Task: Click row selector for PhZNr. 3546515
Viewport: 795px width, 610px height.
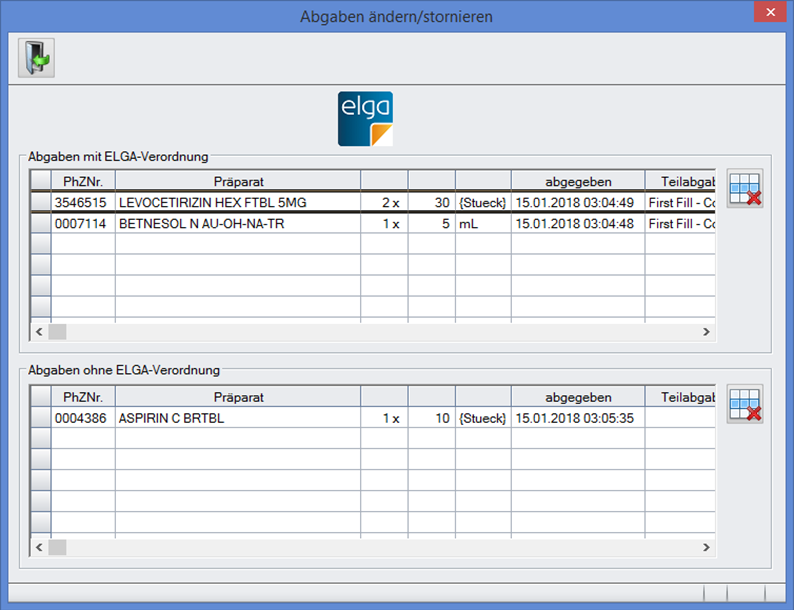Action: [41, 202]
